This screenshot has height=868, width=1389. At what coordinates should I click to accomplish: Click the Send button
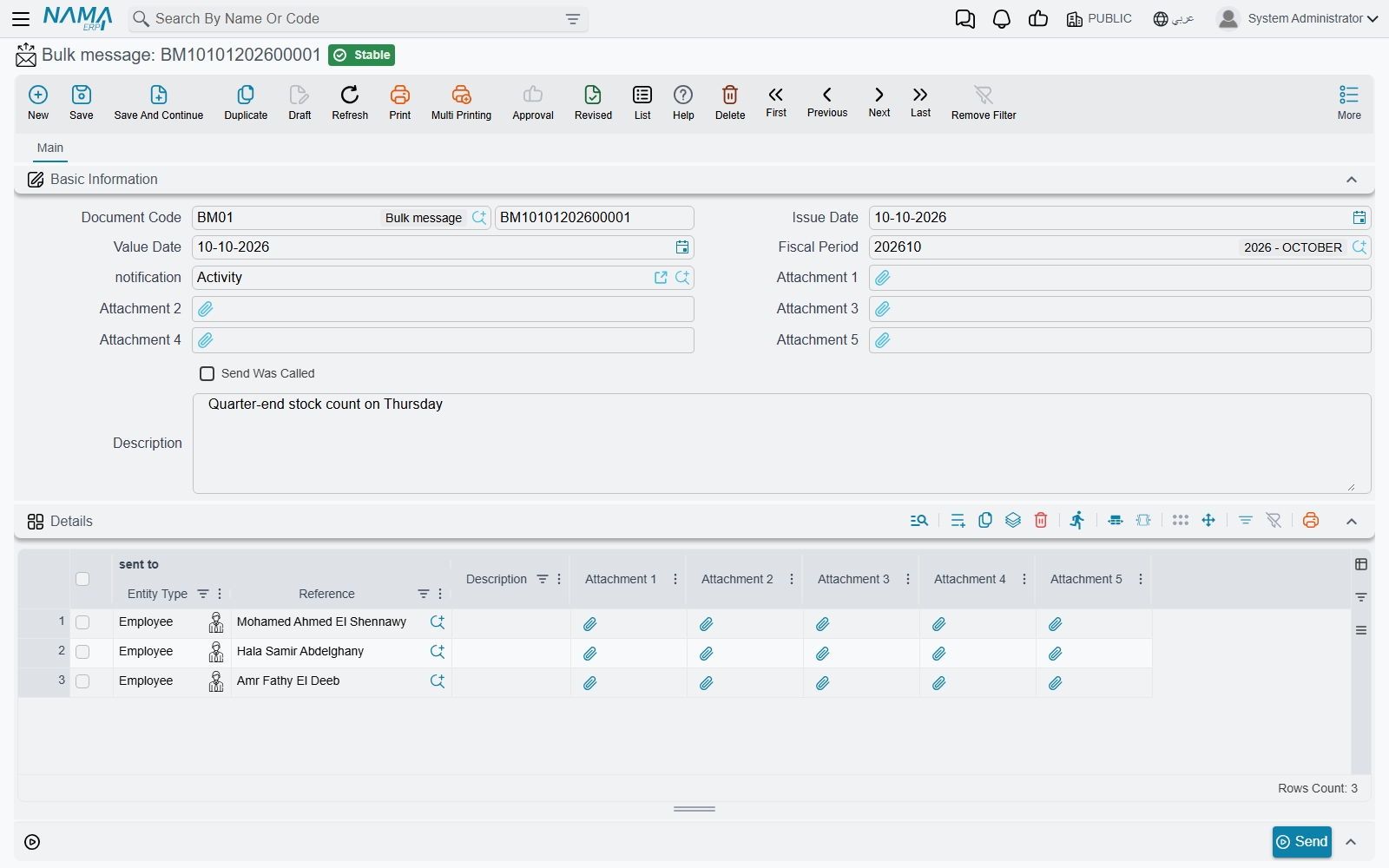tap(1302, 842)
